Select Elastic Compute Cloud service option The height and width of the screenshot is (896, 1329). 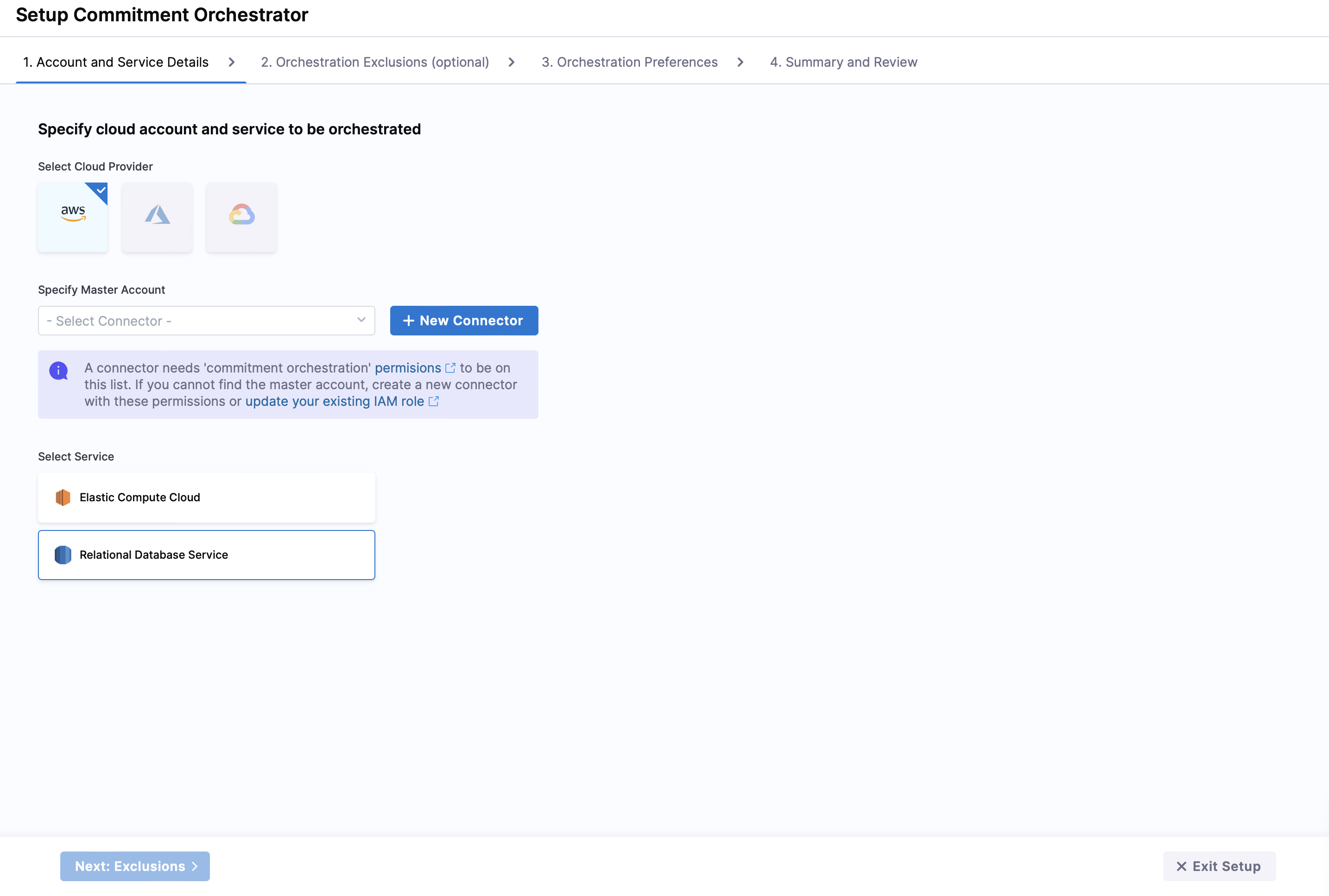point(206,497)
